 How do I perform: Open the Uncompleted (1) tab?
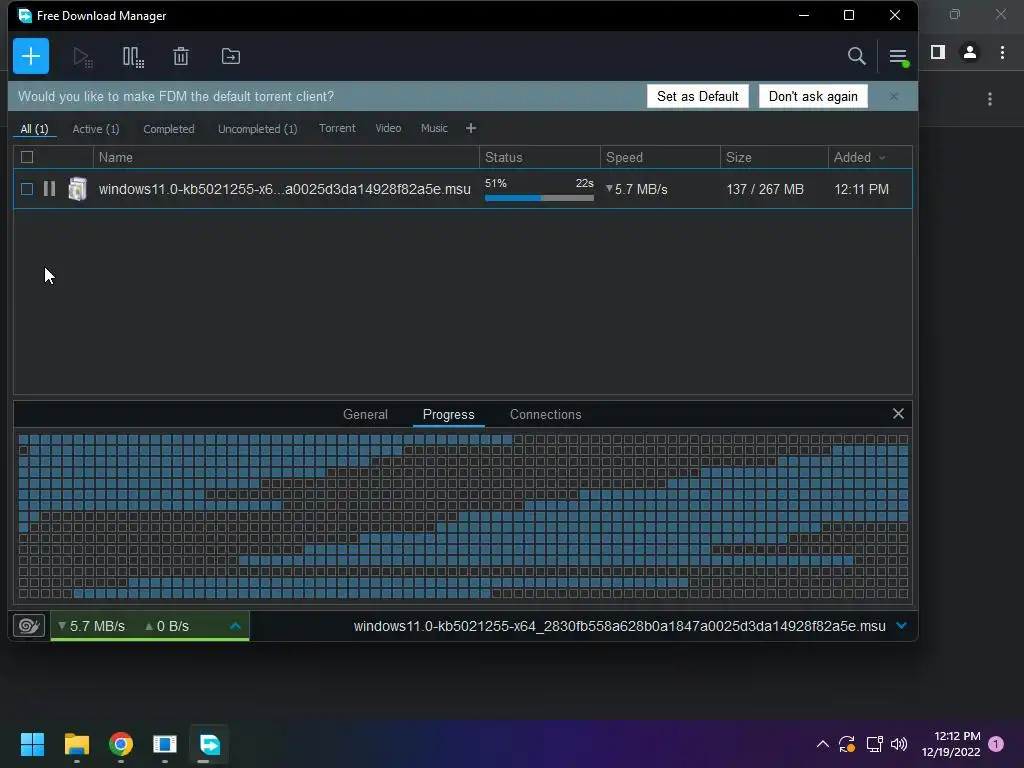tap(257, 129)
